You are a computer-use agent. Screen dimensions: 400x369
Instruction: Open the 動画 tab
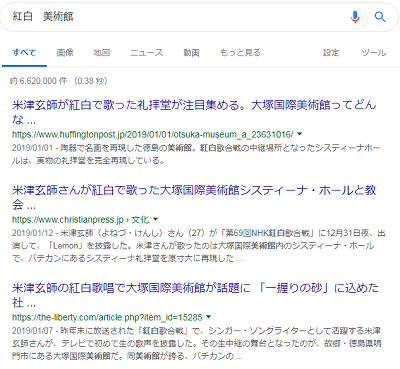191,52
